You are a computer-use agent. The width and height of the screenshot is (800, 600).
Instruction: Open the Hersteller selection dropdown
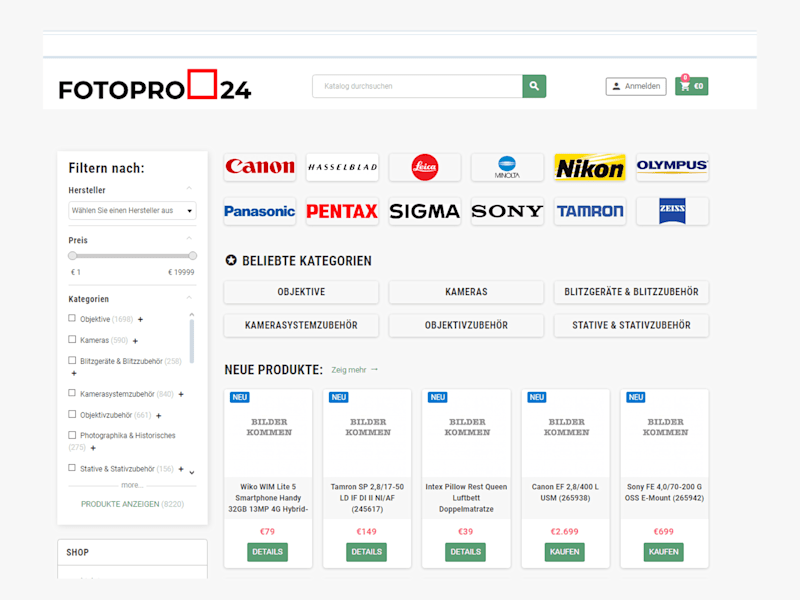(132, 211)
